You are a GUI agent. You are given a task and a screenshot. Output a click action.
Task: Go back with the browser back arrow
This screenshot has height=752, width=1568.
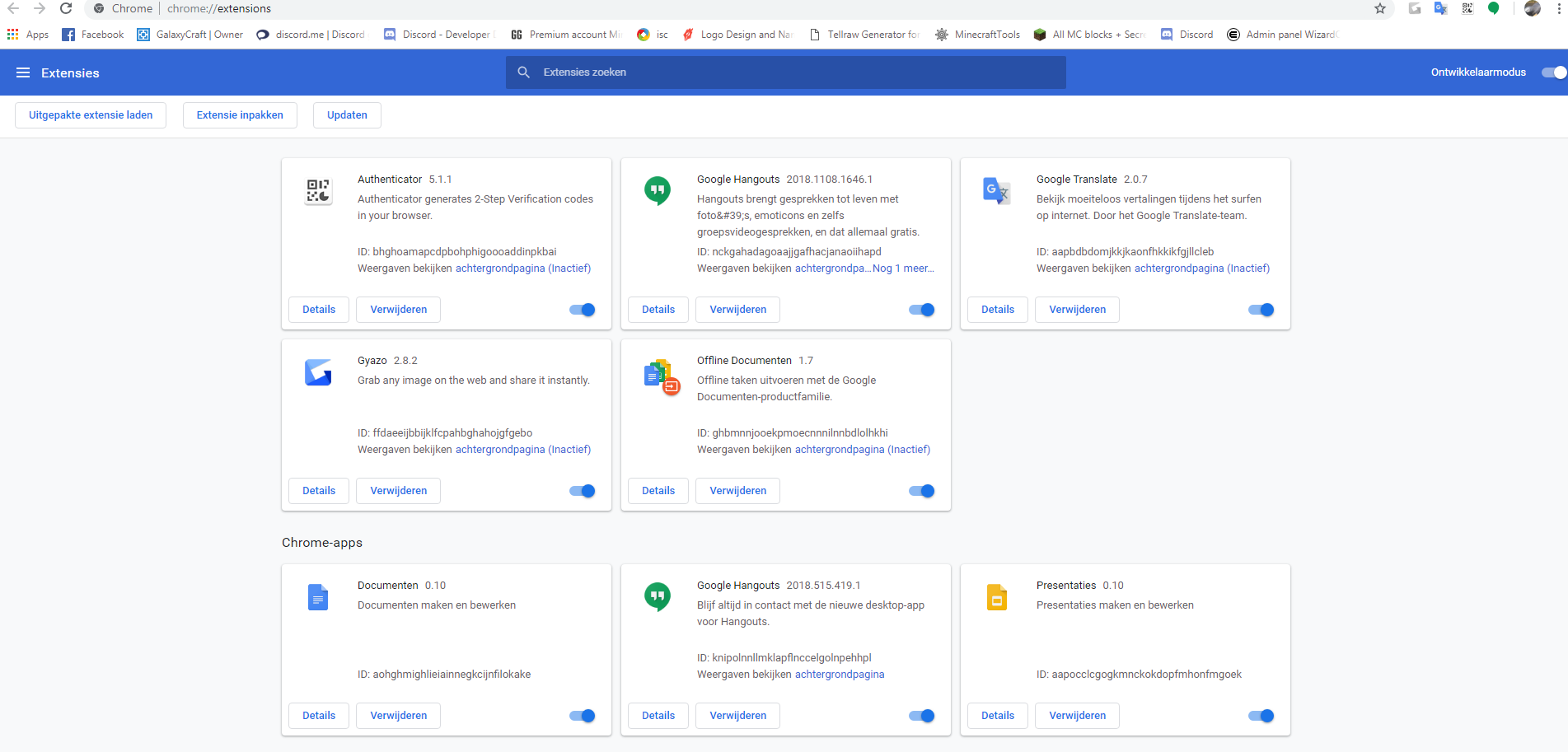pyautogui.click(x=13, y=8)
